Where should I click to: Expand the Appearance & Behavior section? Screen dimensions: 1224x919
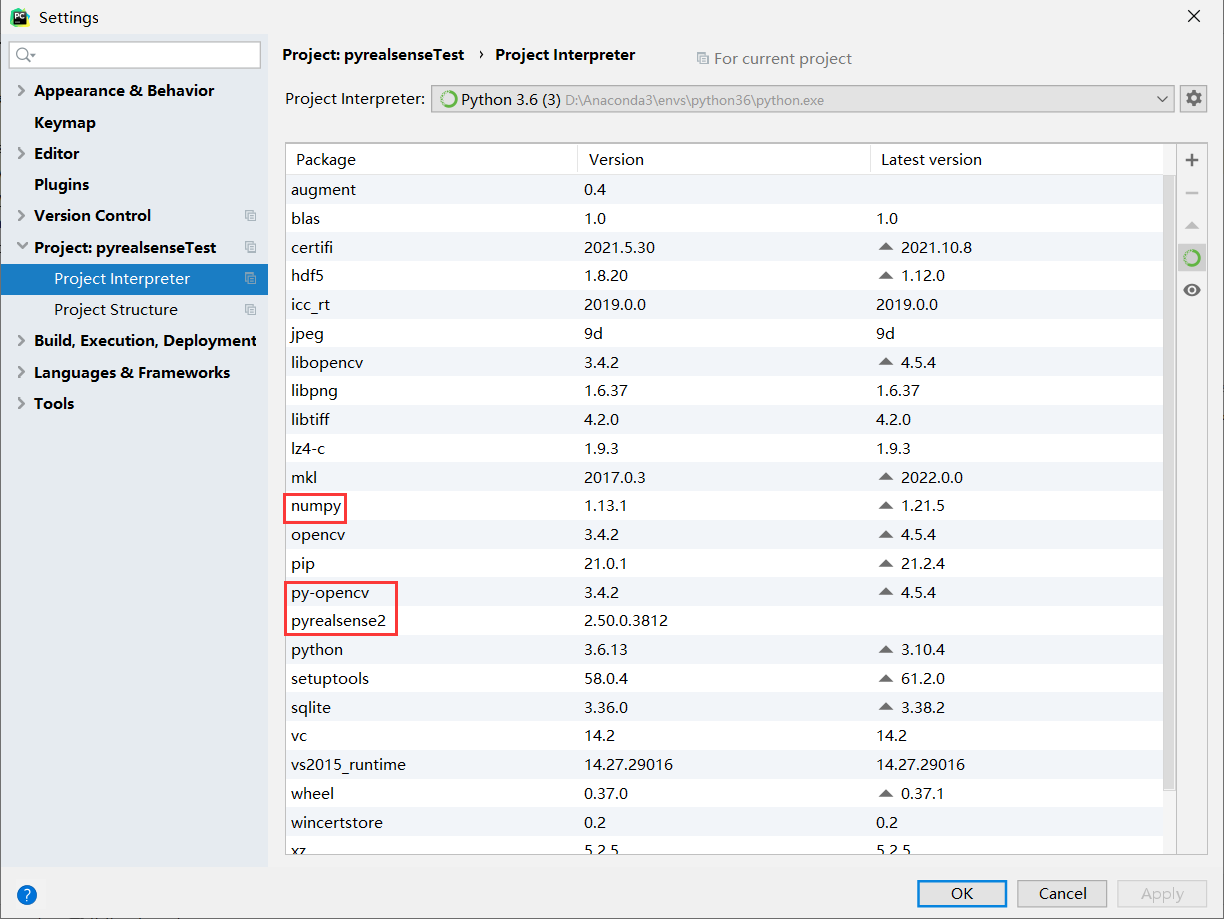pos(22,90)
